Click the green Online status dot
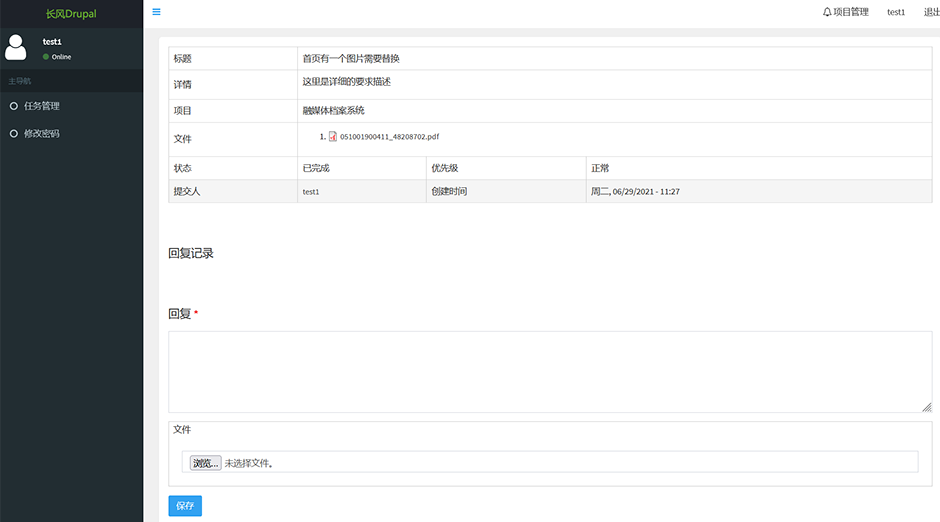The height and width of the screenshot is (522, 940). point(46,57)
